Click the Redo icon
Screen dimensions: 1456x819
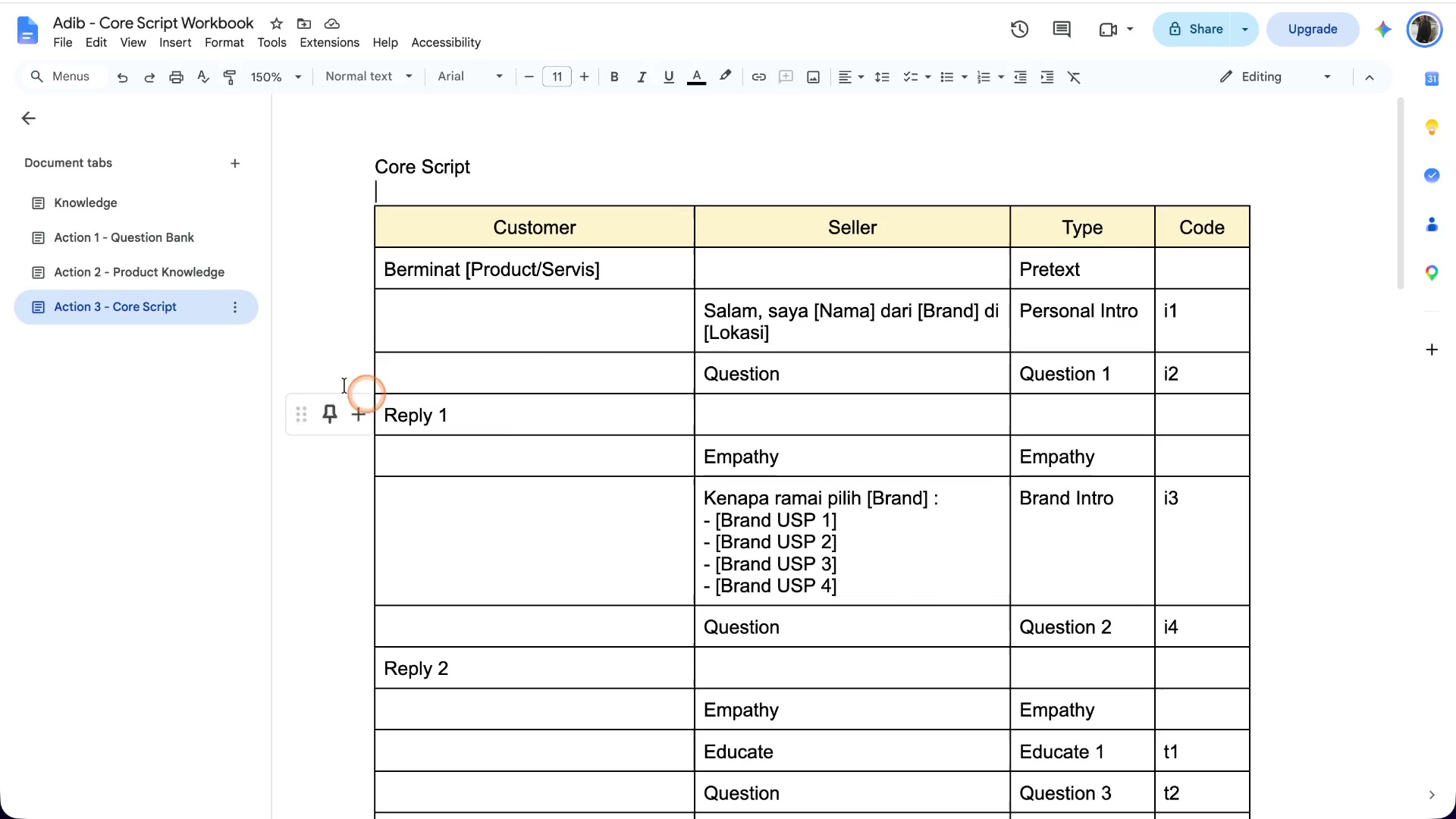(149, 77)
